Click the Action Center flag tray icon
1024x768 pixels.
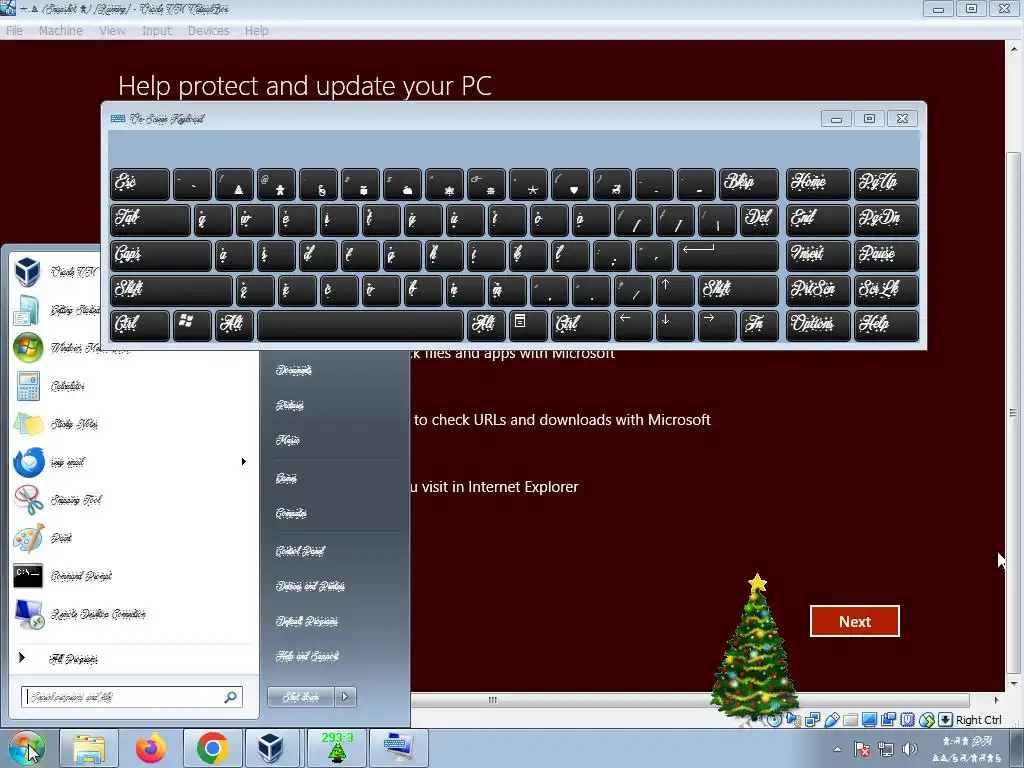[x=861, y=749]
